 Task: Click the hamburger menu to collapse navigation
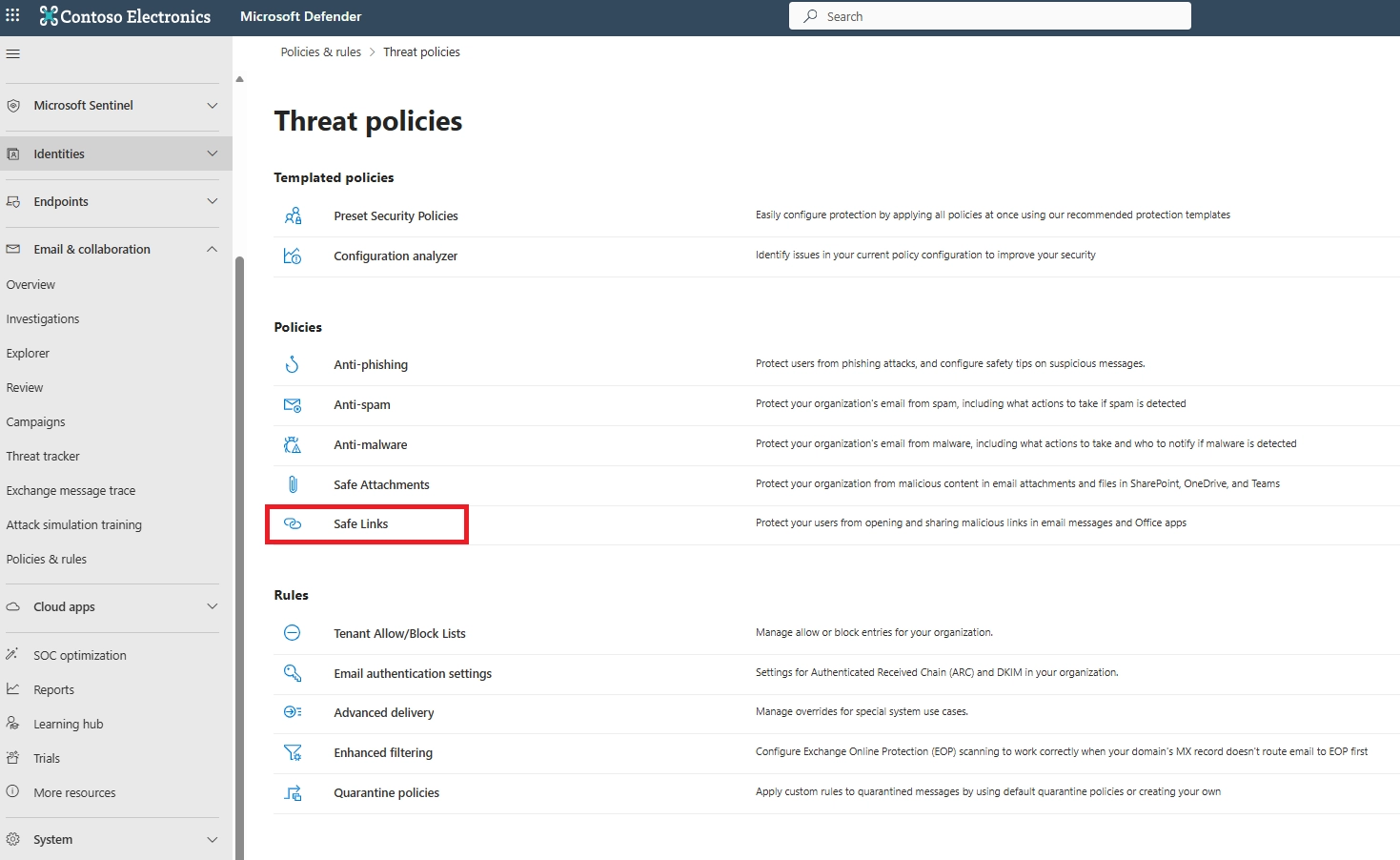coord(12,52)
